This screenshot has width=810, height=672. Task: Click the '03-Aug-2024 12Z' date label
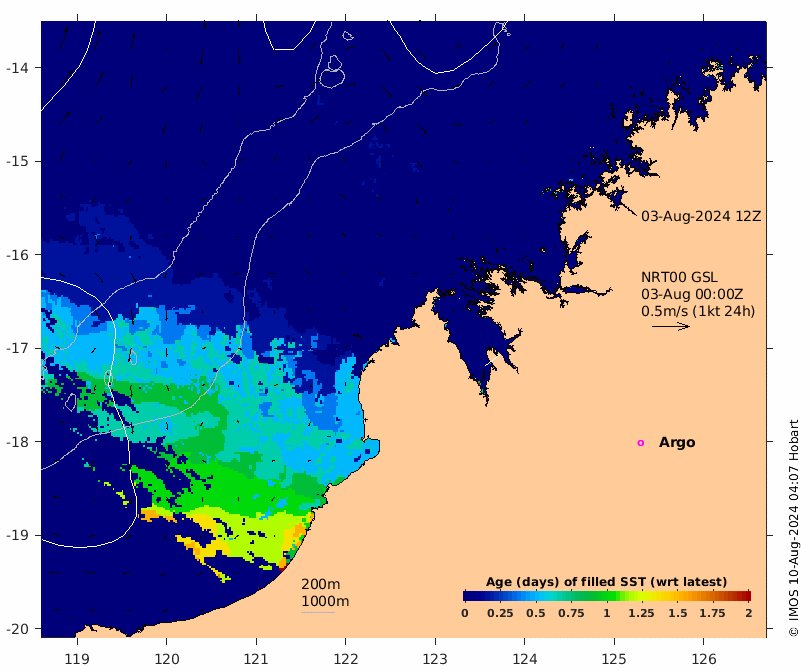pyautogui.click(x=701, y=216)
